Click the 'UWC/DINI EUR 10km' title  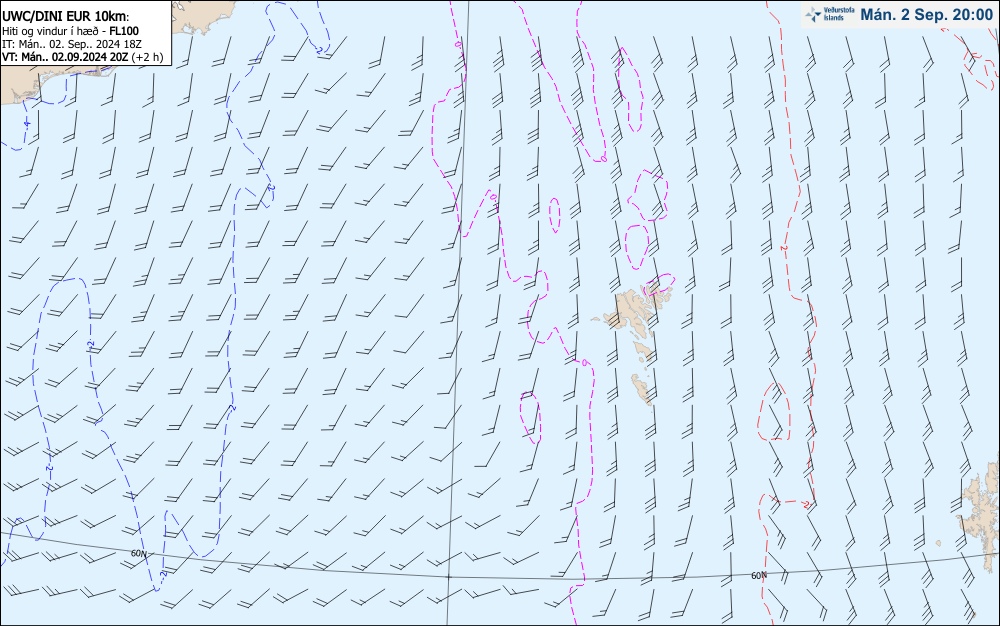tap(65, 17)
